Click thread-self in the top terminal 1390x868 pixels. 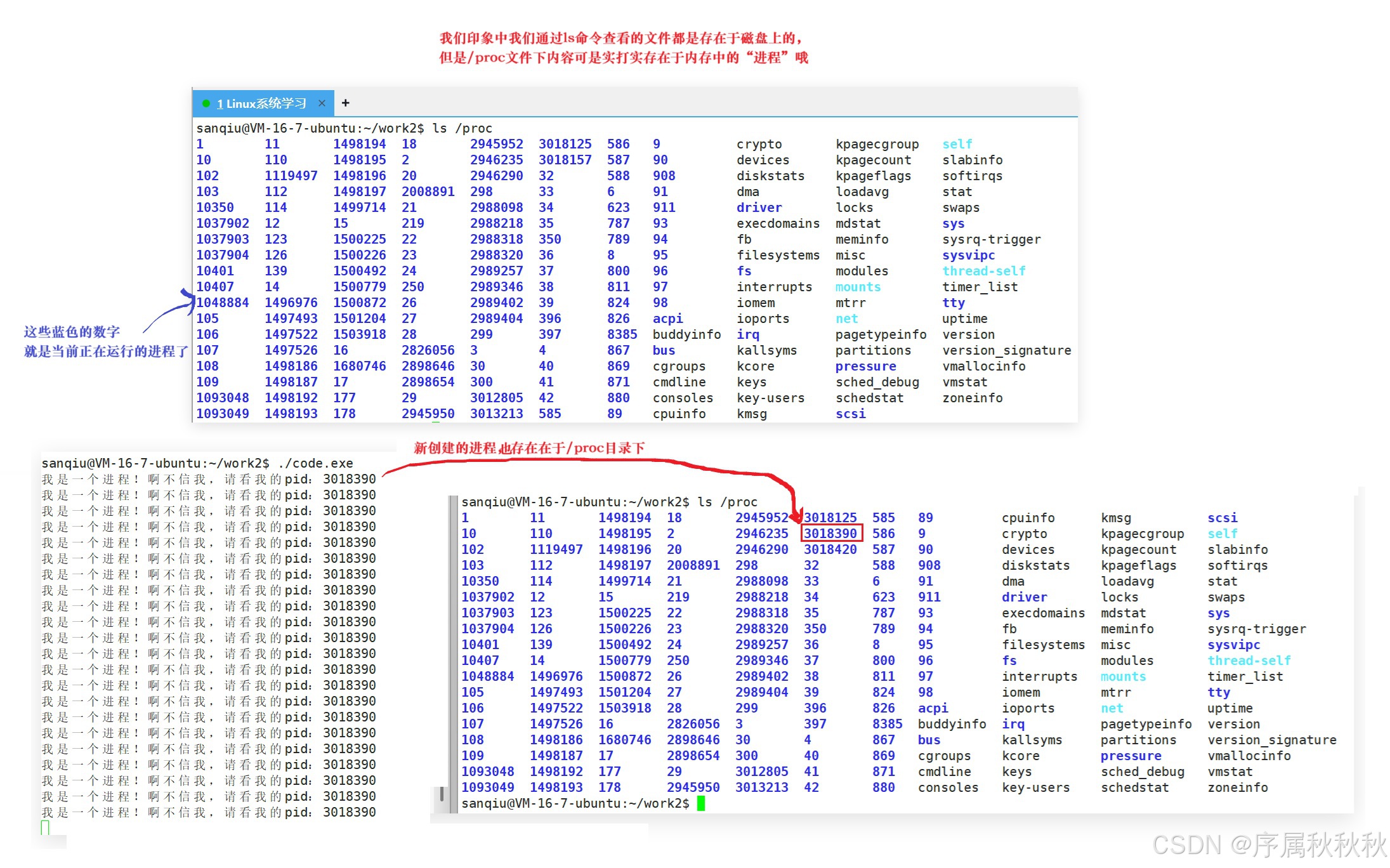[x=983, y=271]
